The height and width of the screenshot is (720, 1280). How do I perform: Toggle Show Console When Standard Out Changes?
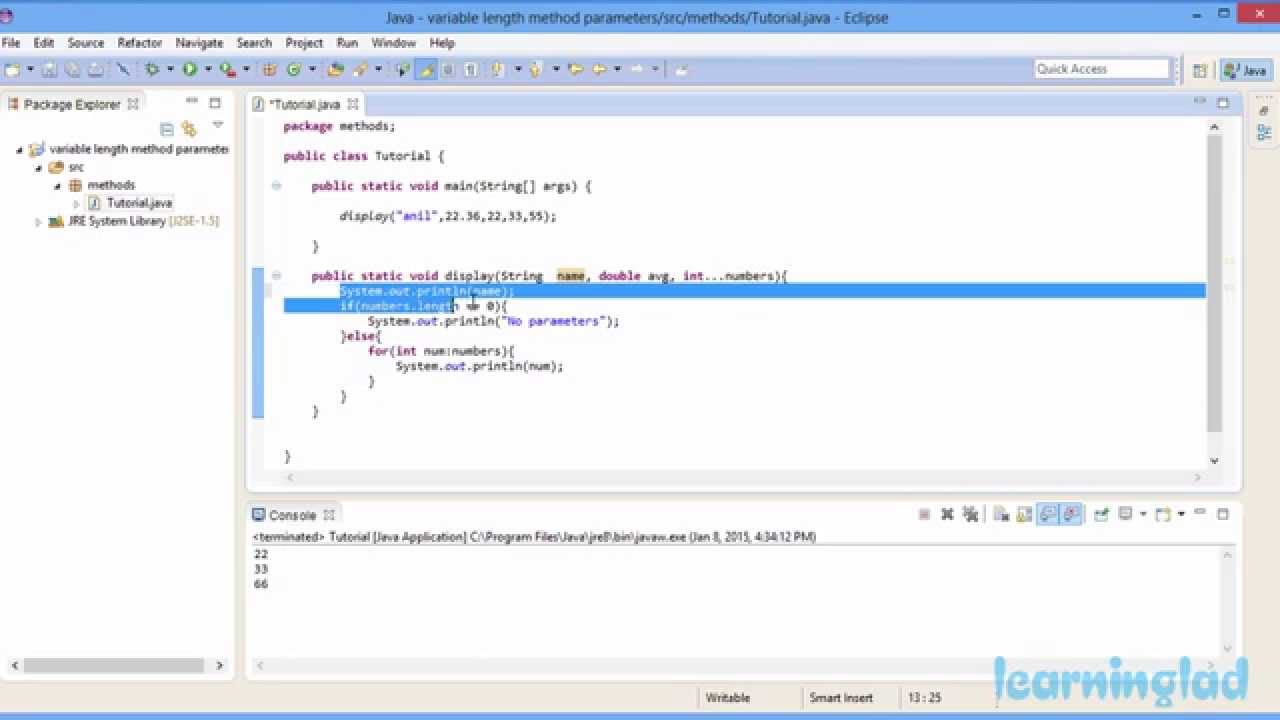[1047, 514]
